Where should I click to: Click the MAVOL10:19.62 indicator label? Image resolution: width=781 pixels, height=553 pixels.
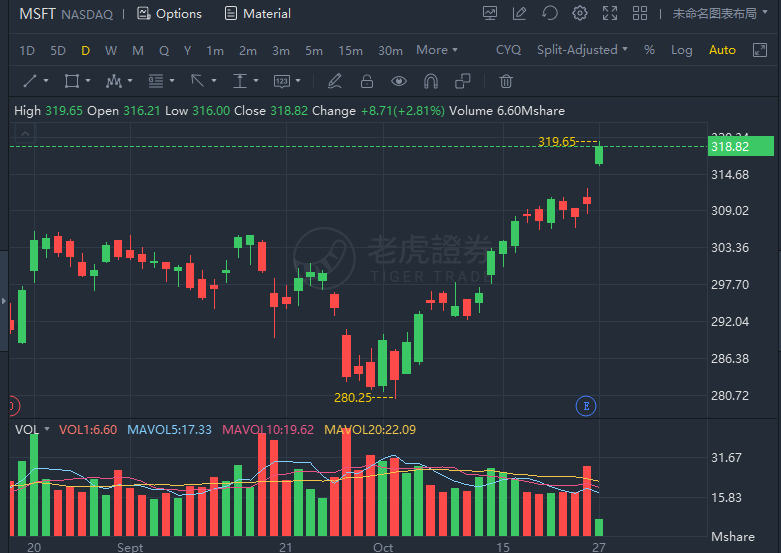pos(268,429)
